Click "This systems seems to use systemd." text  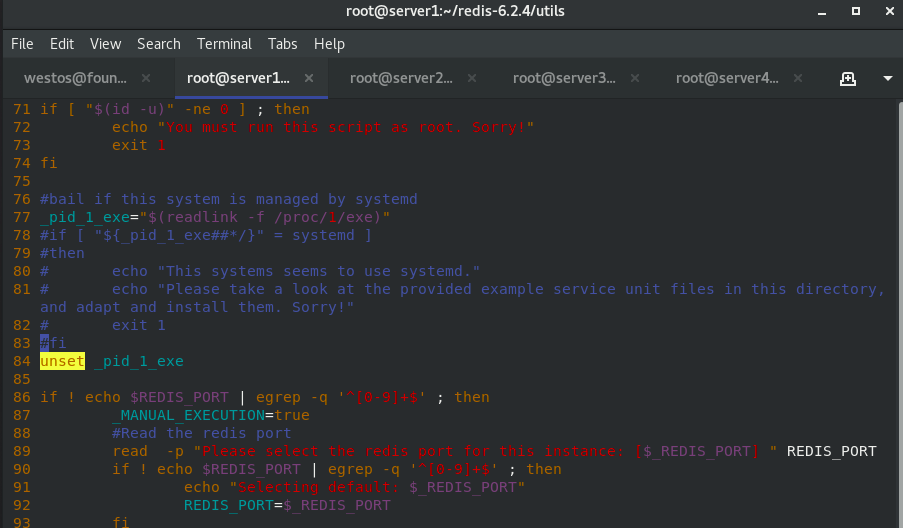(x=318, y=271)
